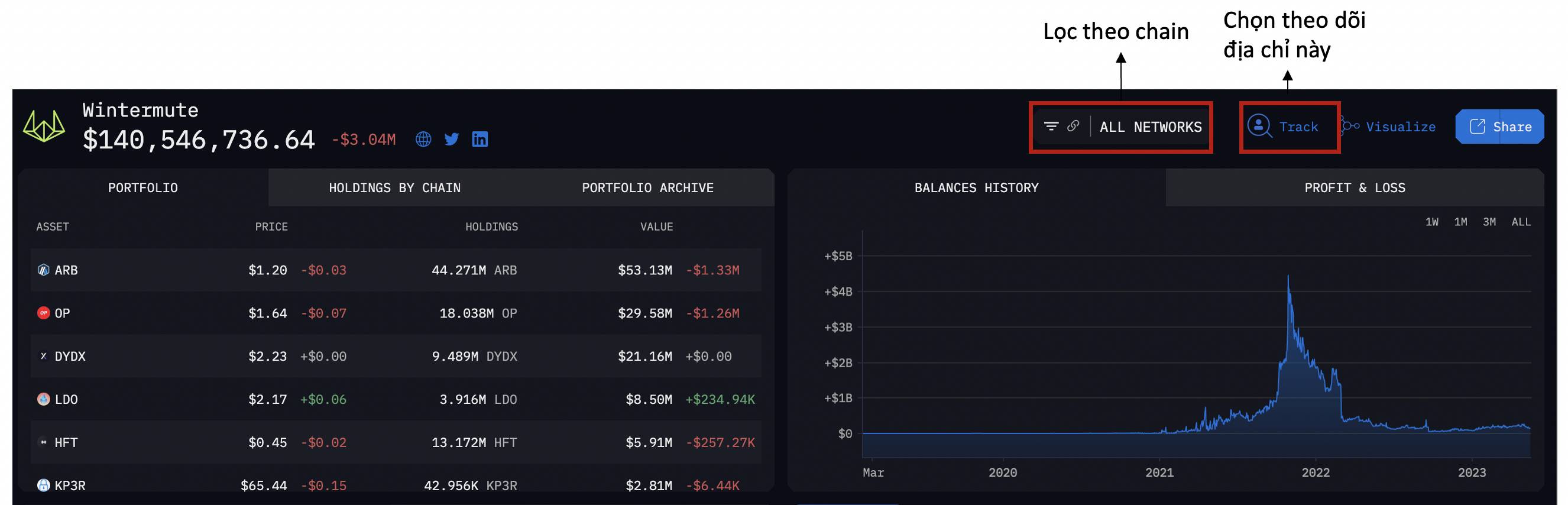Click the $65.44 KP3R price
Viewport: 1568px width, 505px height.
pyautogui.click(x=264, y=485)
